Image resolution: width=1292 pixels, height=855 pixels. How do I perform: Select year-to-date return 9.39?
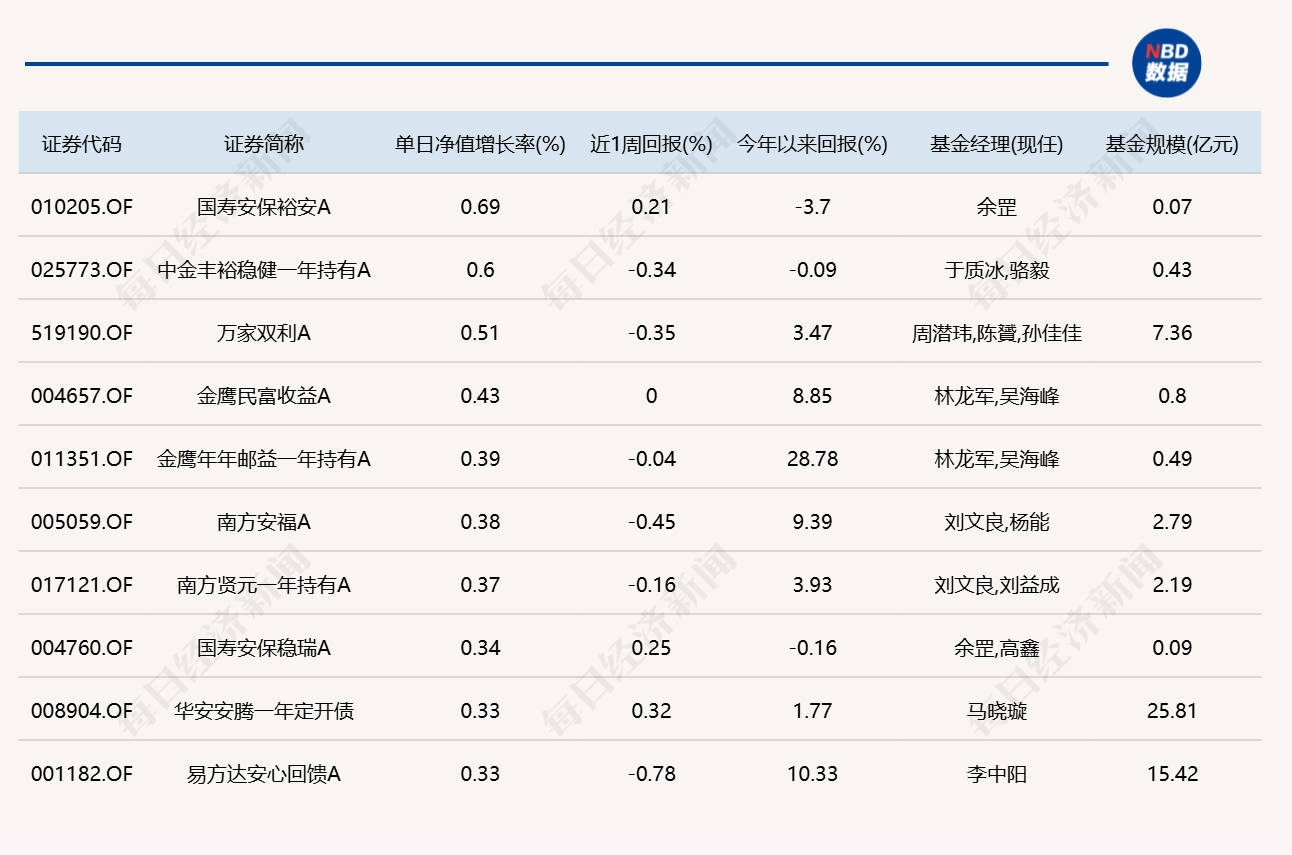(x=812, y=522)
